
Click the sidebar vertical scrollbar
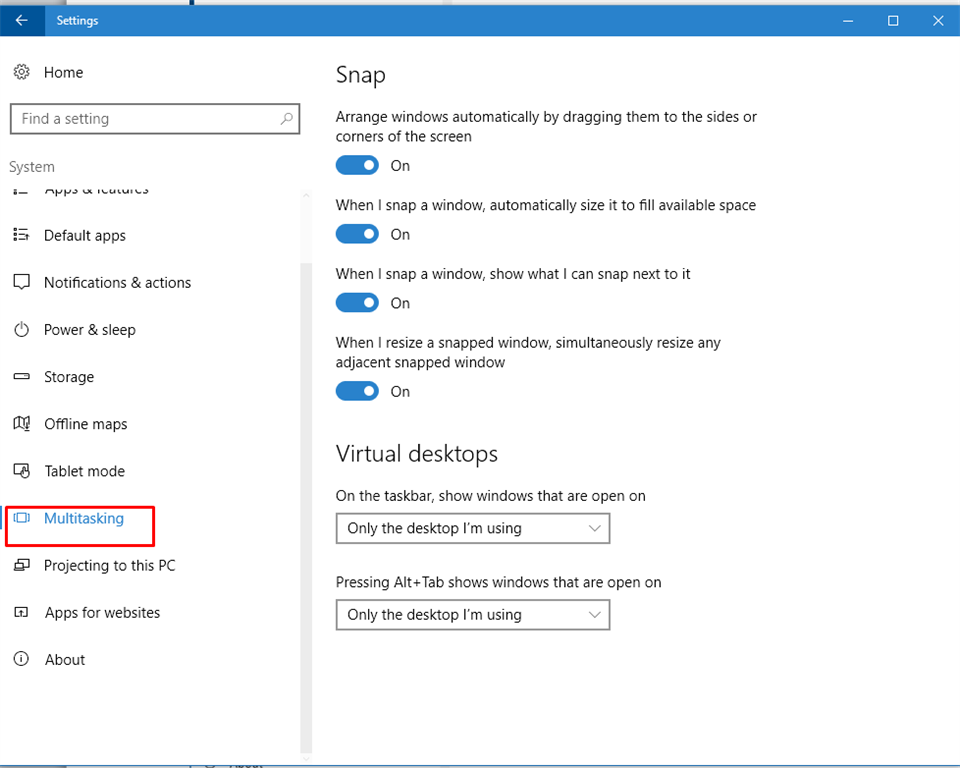(306, 508)
